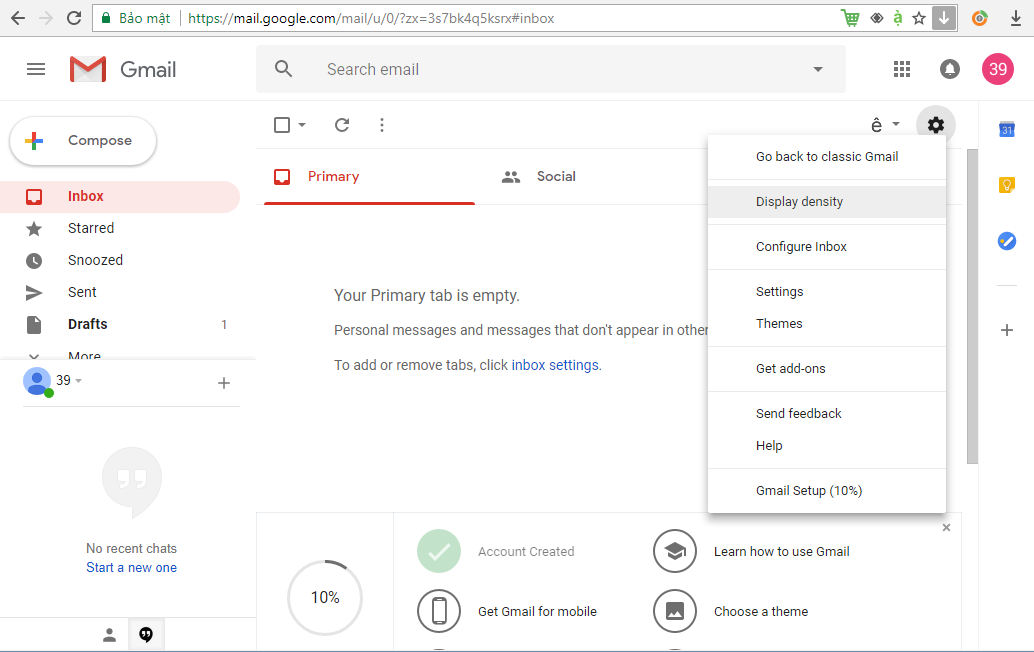The image size is (1034, 652).
Task: Compose a new email
Action: click(x=83, y=140)
